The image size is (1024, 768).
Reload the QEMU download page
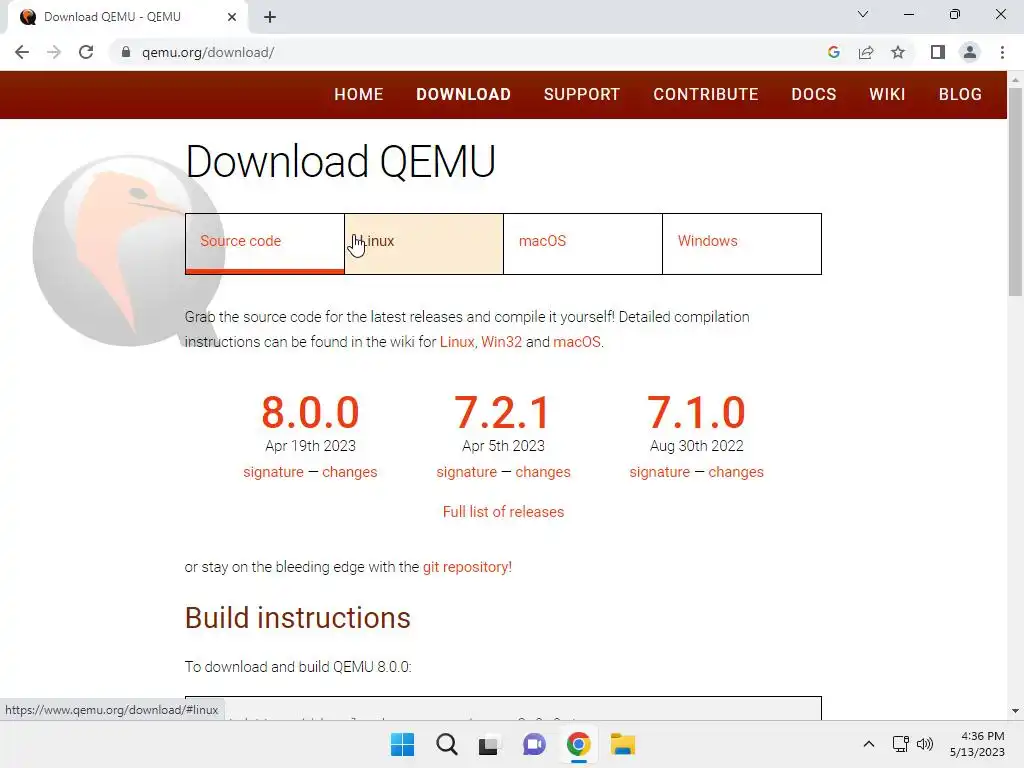86,52
